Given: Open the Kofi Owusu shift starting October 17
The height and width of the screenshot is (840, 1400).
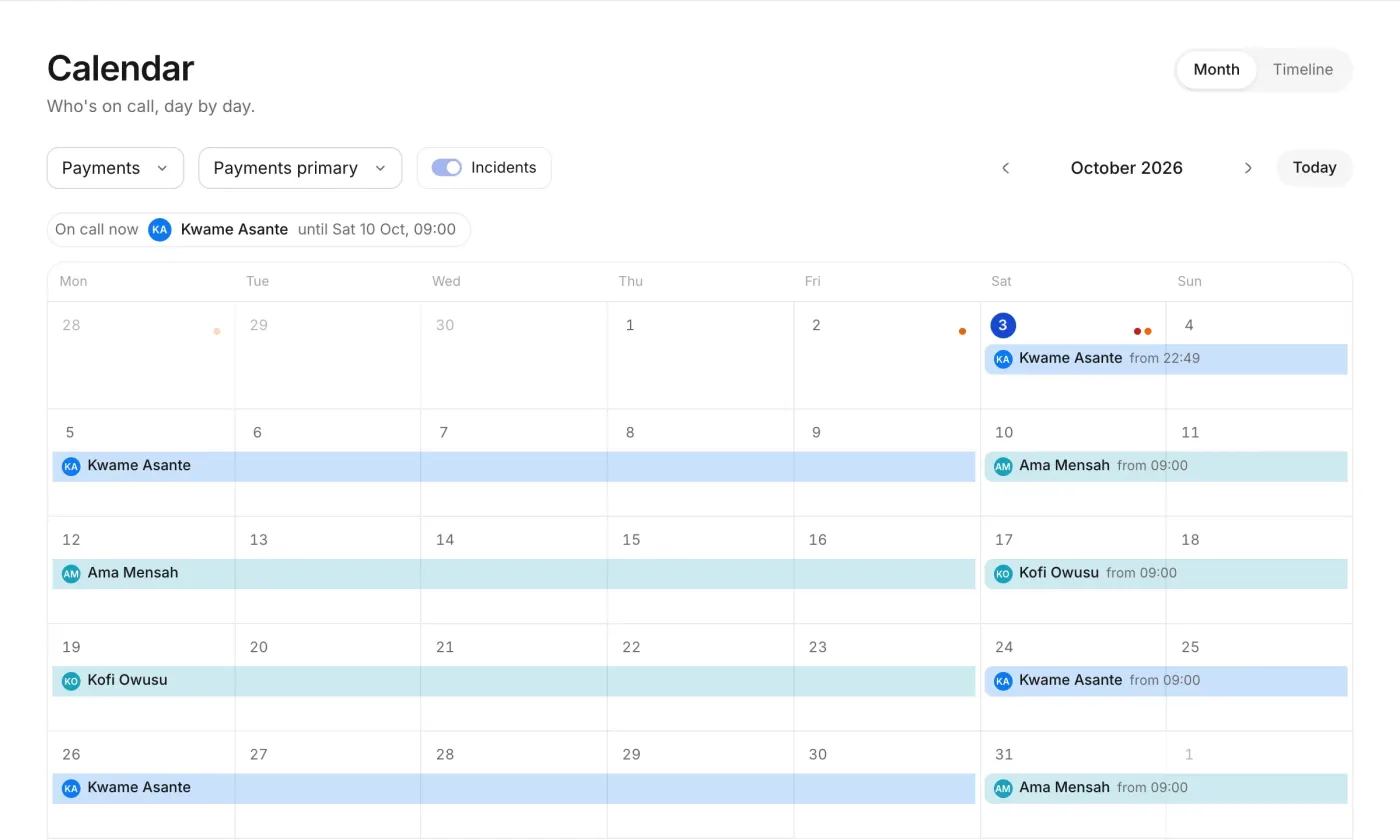Looking at the screenshot, I should pos(1166,574).
